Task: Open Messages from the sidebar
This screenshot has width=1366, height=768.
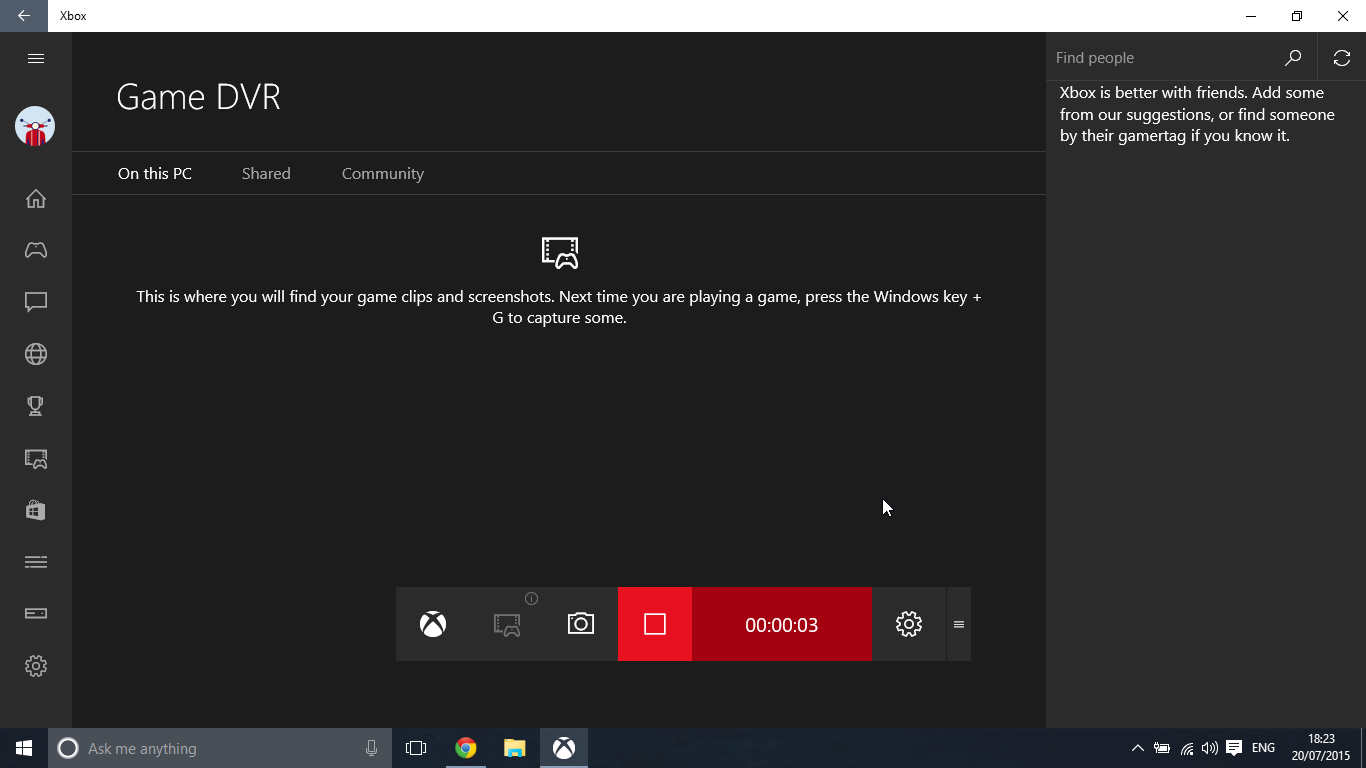Action: 35,302
